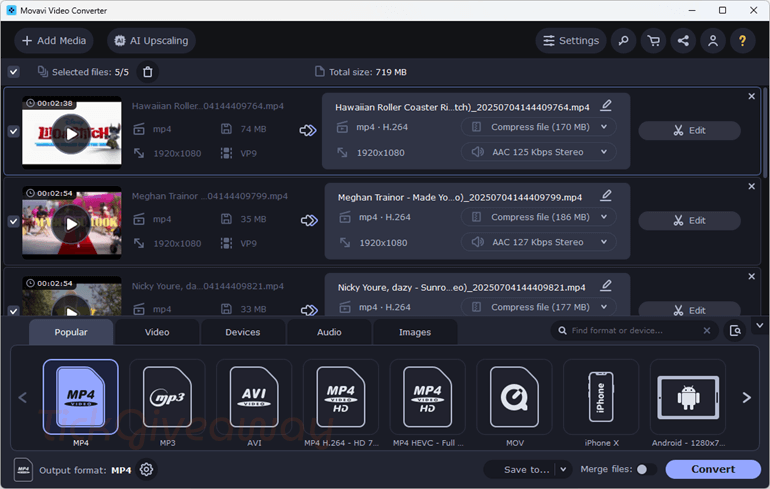Open AI Upscaling
Screen dimensions: 770x489
point(151,41)
